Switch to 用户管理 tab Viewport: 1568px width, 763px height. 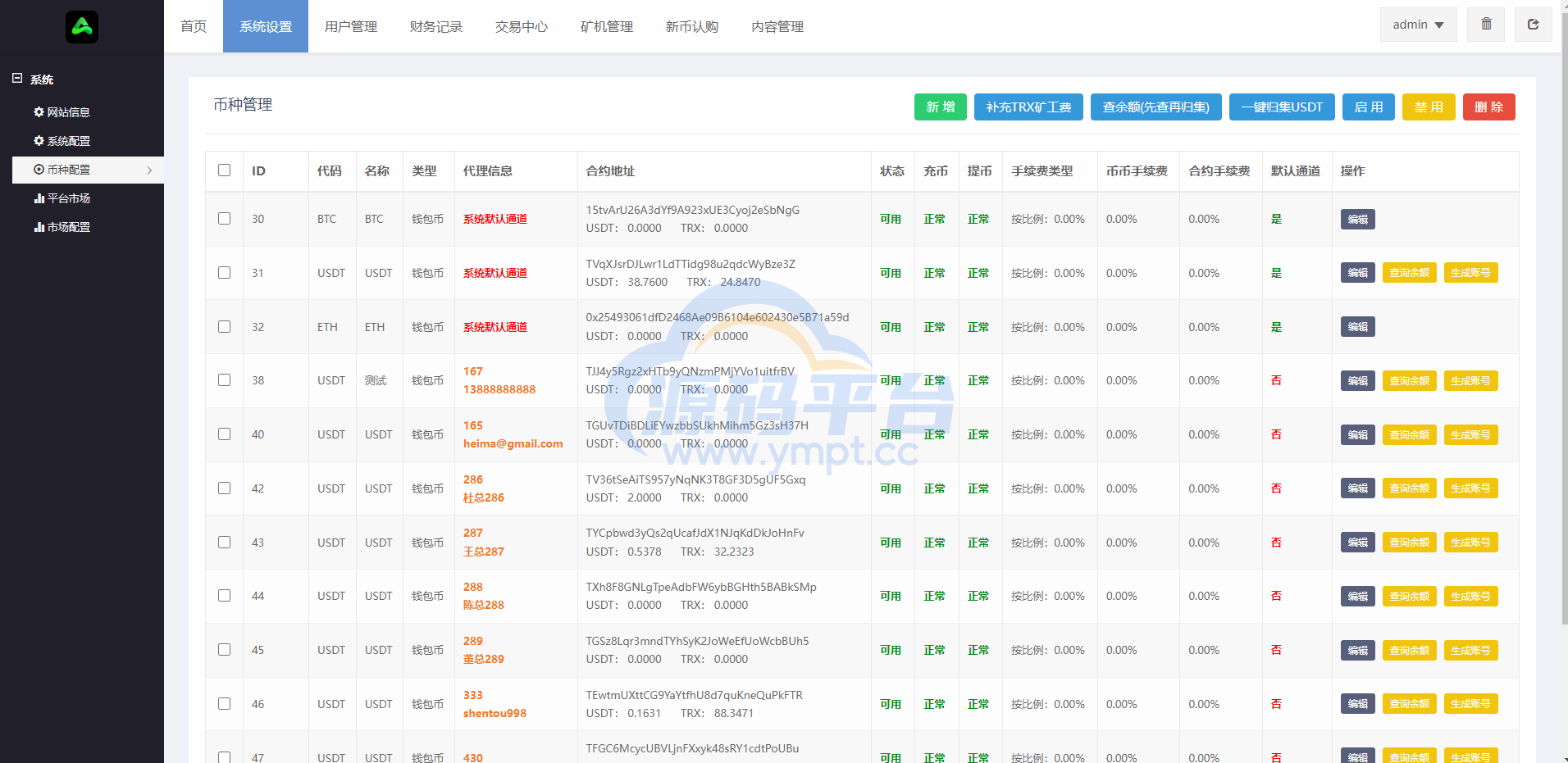pyautogui.click(x=351, y=26)
